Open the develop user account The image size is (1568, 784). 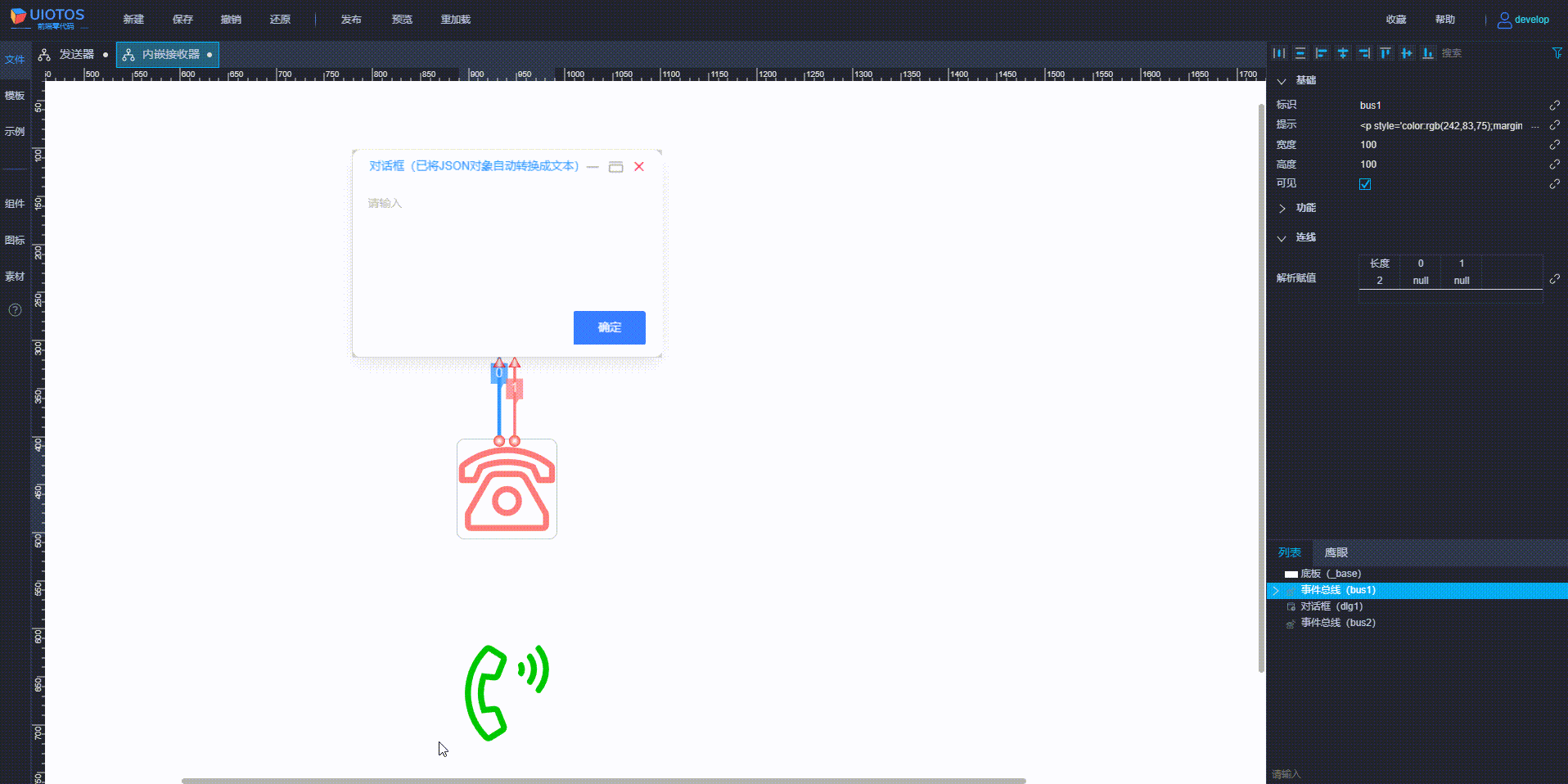[1523, 20]
